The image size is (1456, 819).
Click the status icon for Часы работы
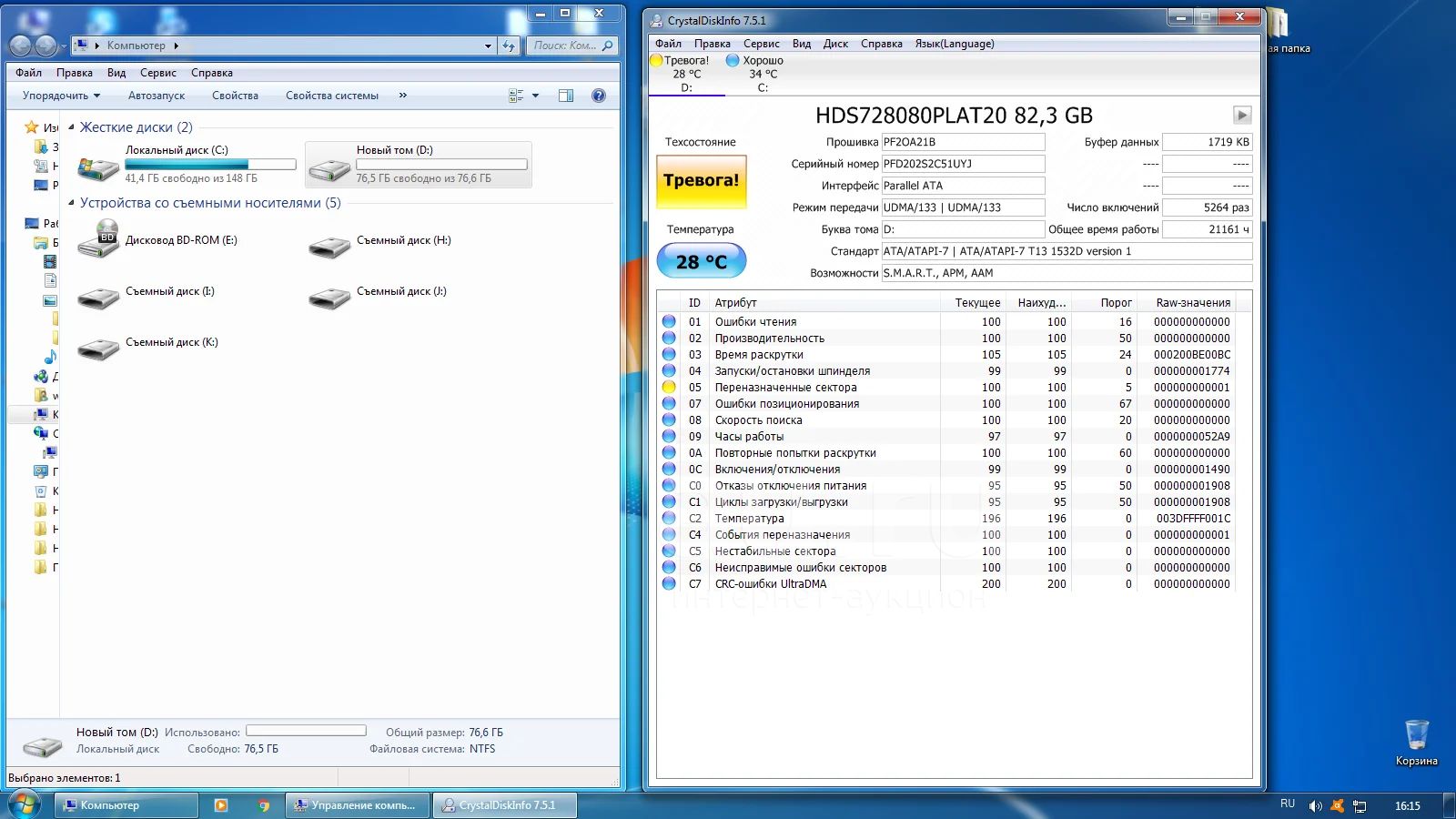669,437
